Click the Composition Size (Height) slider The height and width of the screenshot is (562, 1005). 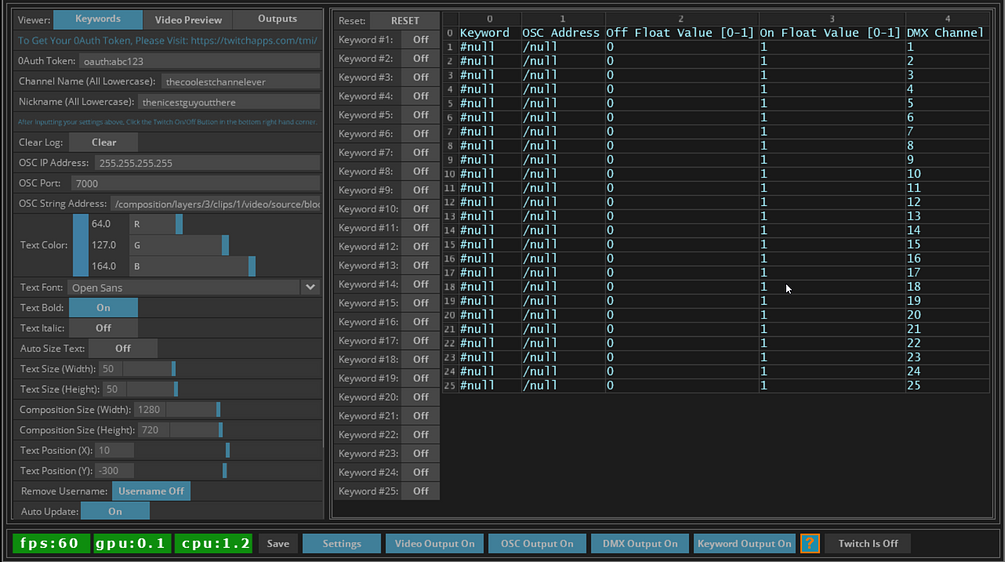tap(245, 430)
